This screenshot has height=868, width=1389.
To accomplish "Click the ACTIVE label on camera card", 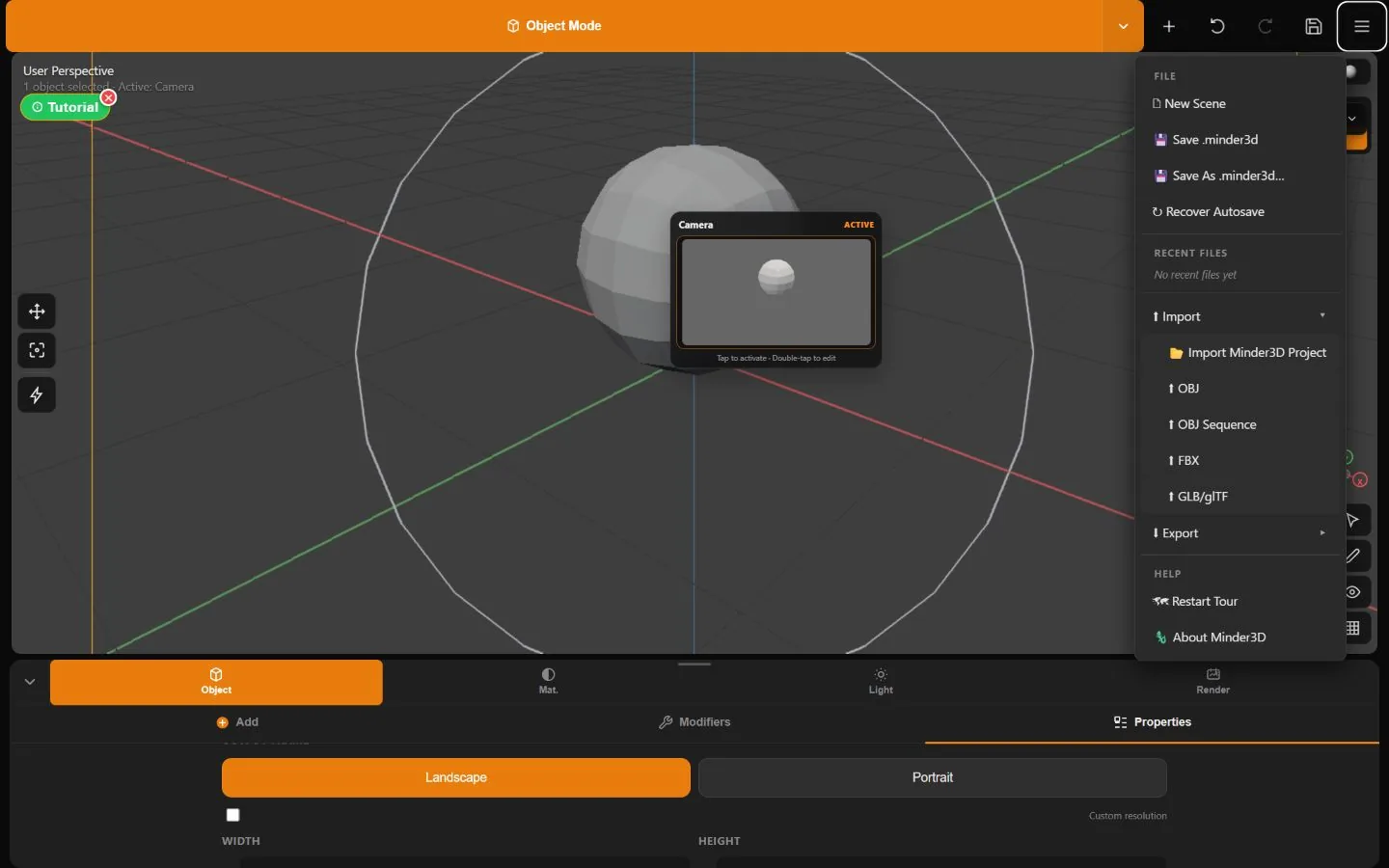I will (x=858, y=225).
